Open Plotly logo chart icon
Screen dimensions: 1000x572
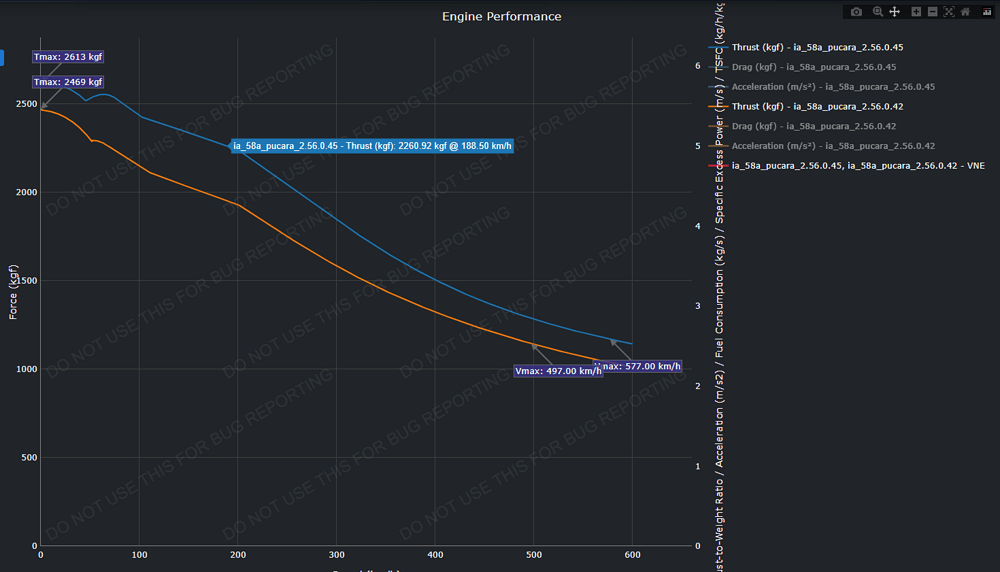987,11
